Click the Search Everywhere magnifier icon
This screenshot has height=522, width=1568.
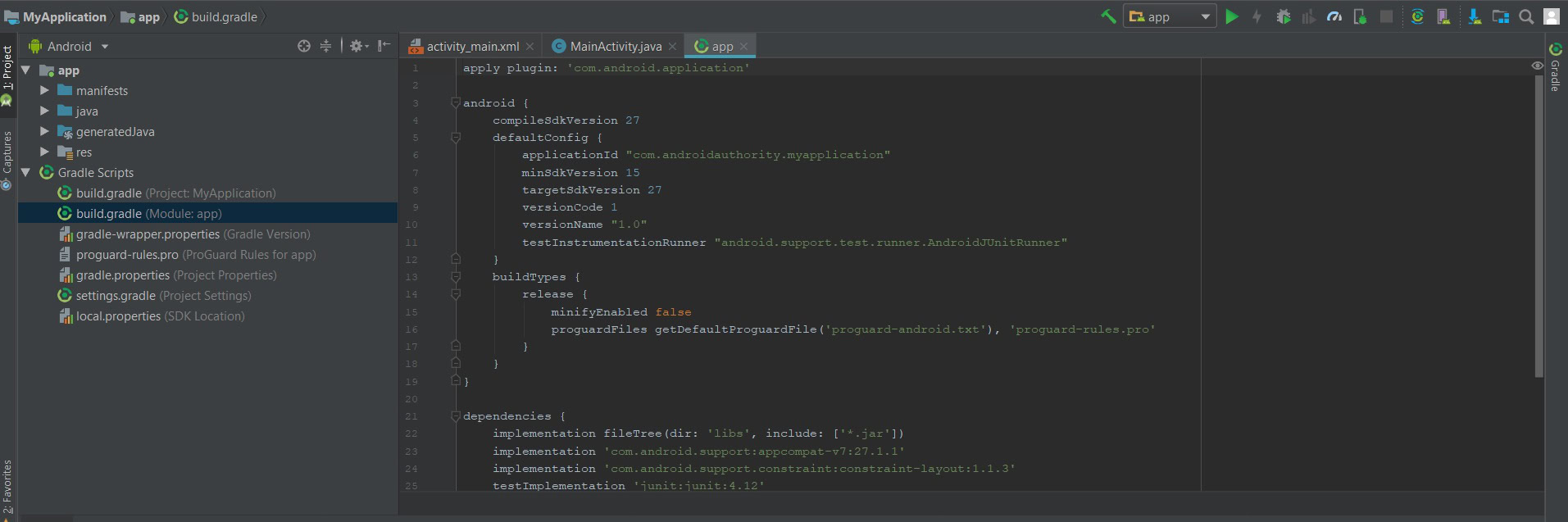point(1526,16)
